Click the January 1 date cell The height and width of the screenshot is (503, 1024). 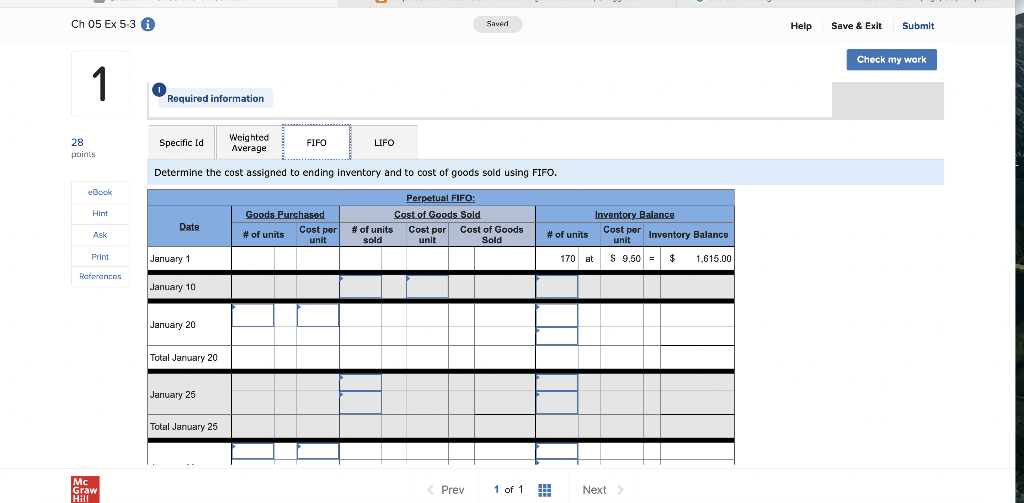tap(189, 259)
